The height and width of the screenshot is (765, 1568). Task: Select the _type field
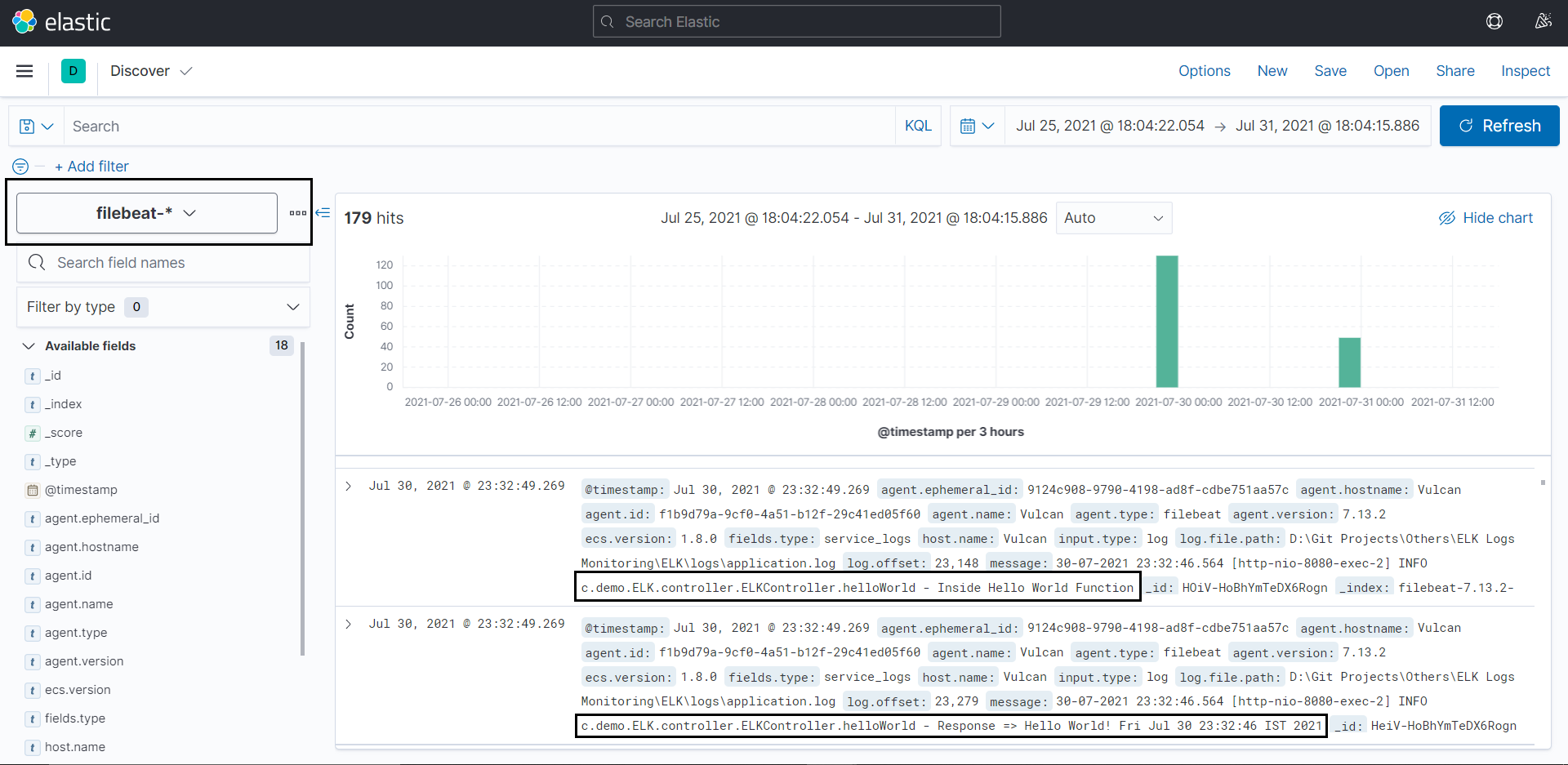(60, 461)
